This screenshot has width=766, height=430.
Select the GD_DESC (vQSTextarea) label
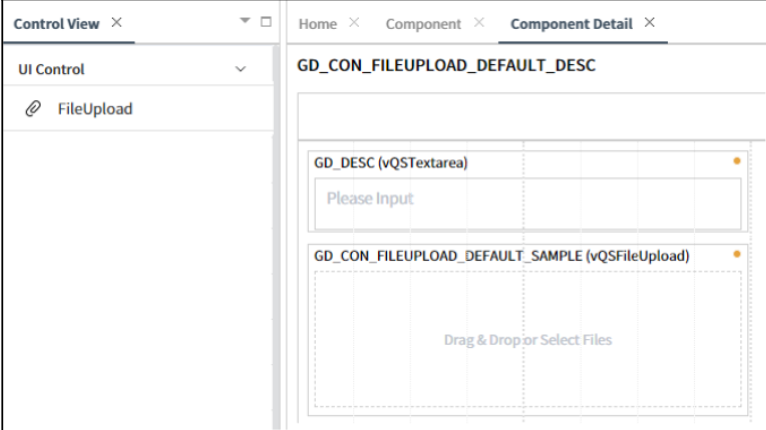pos(391,163)
